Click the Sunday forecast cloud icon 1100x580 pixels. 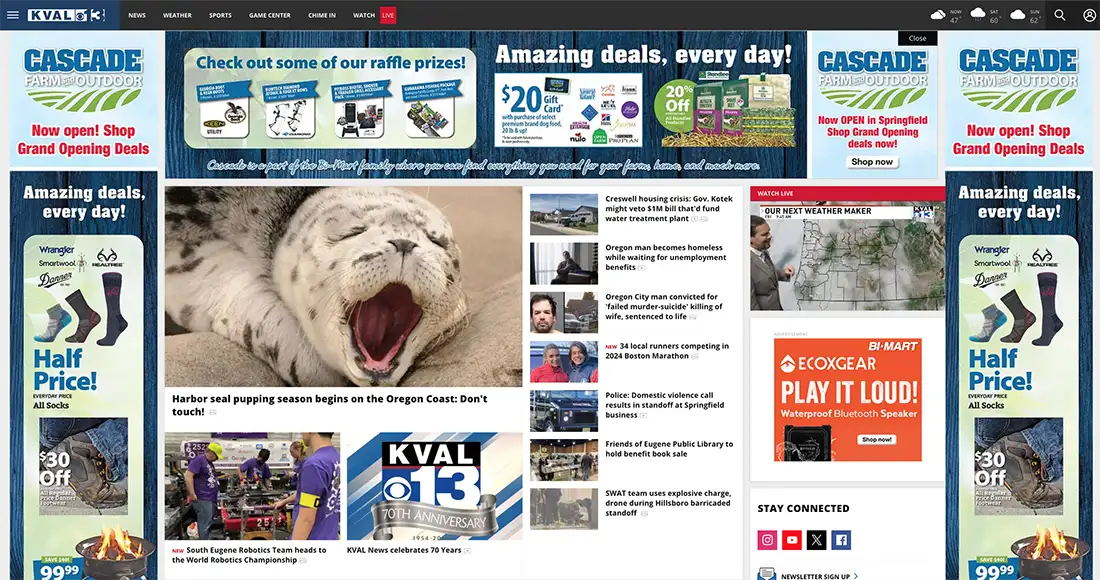(x=1018, y=15)
